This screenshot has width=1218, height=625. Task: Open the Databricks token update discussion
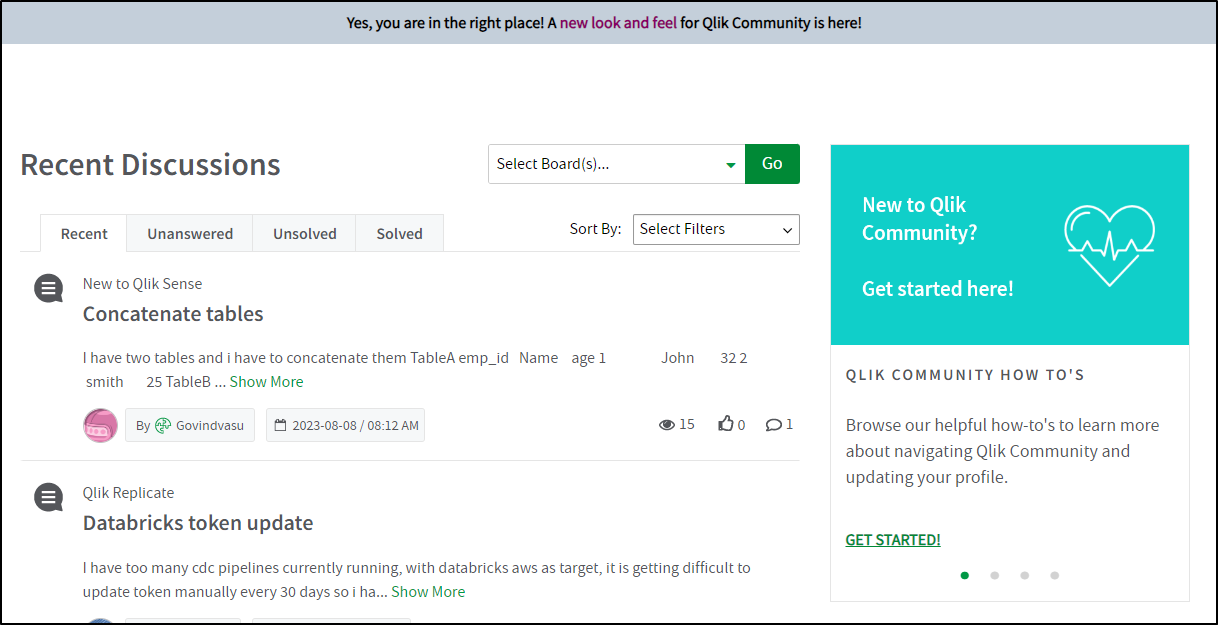tap(198, 523)
